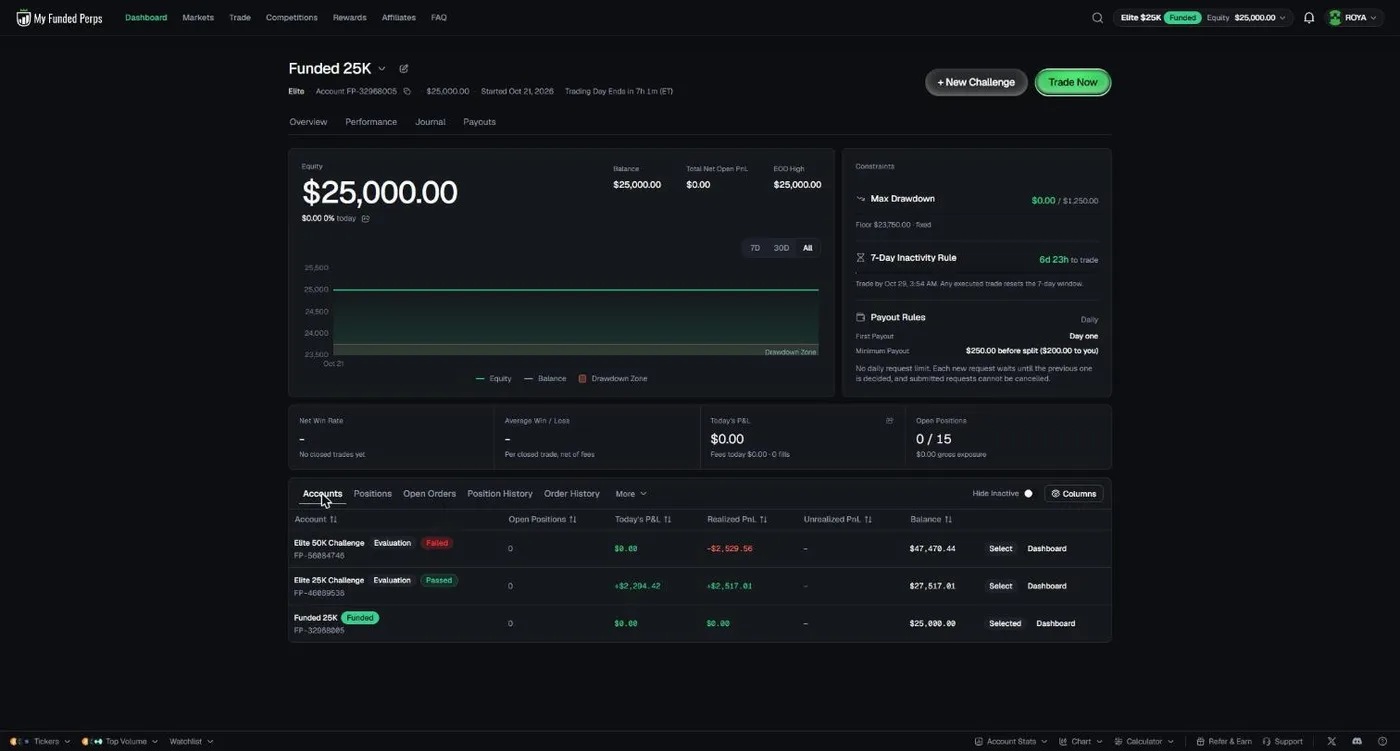Toggle the Drawdown Zone legend series
The image size is (1400, 751).
coord(613,379)
